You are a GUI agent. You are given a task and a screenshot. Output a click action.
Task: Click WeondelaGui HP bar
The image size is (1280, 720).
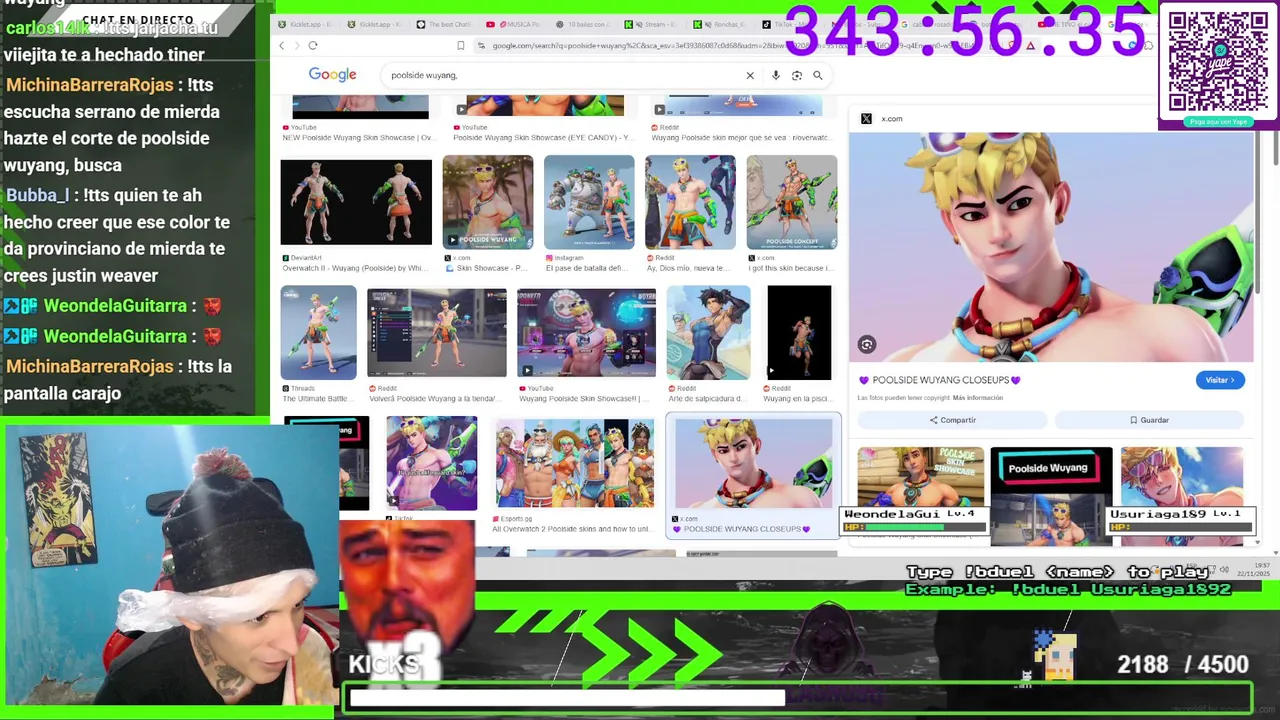point(913,527)
